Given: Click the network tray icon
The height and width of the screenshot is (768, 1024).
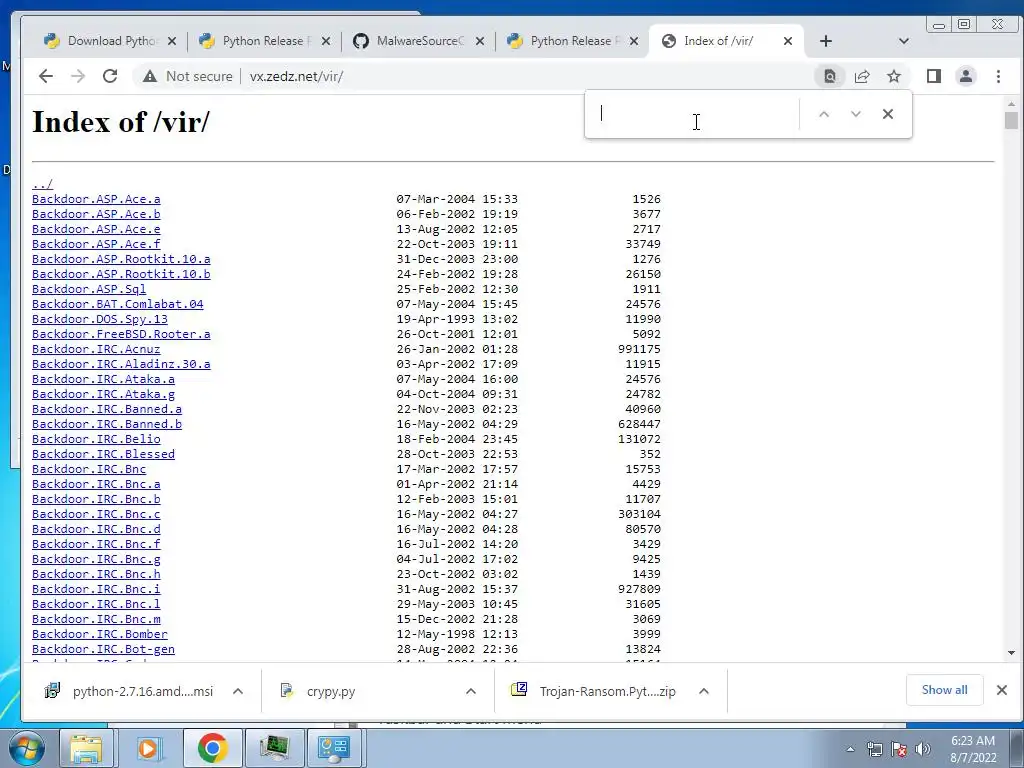Looking at the screenshot, I should (x=874, y=749).
